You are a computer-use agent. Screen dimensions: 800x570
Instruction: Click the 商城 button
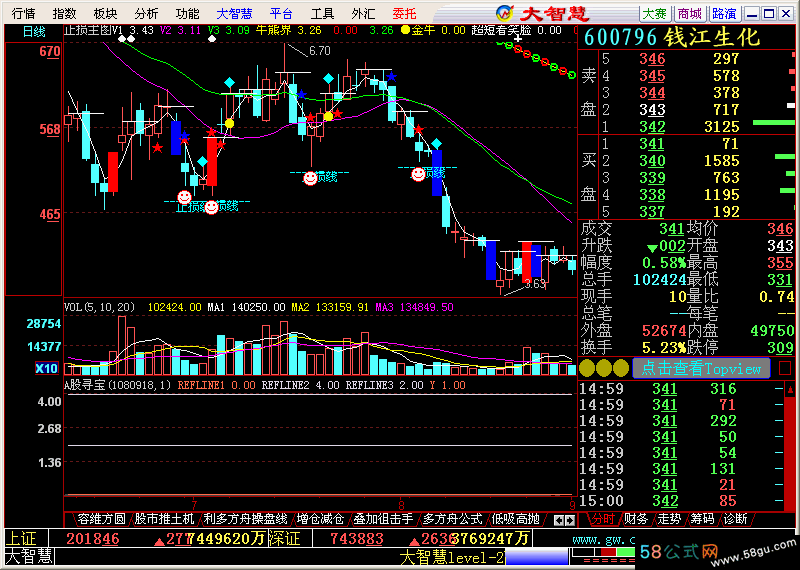coord(690,14)
